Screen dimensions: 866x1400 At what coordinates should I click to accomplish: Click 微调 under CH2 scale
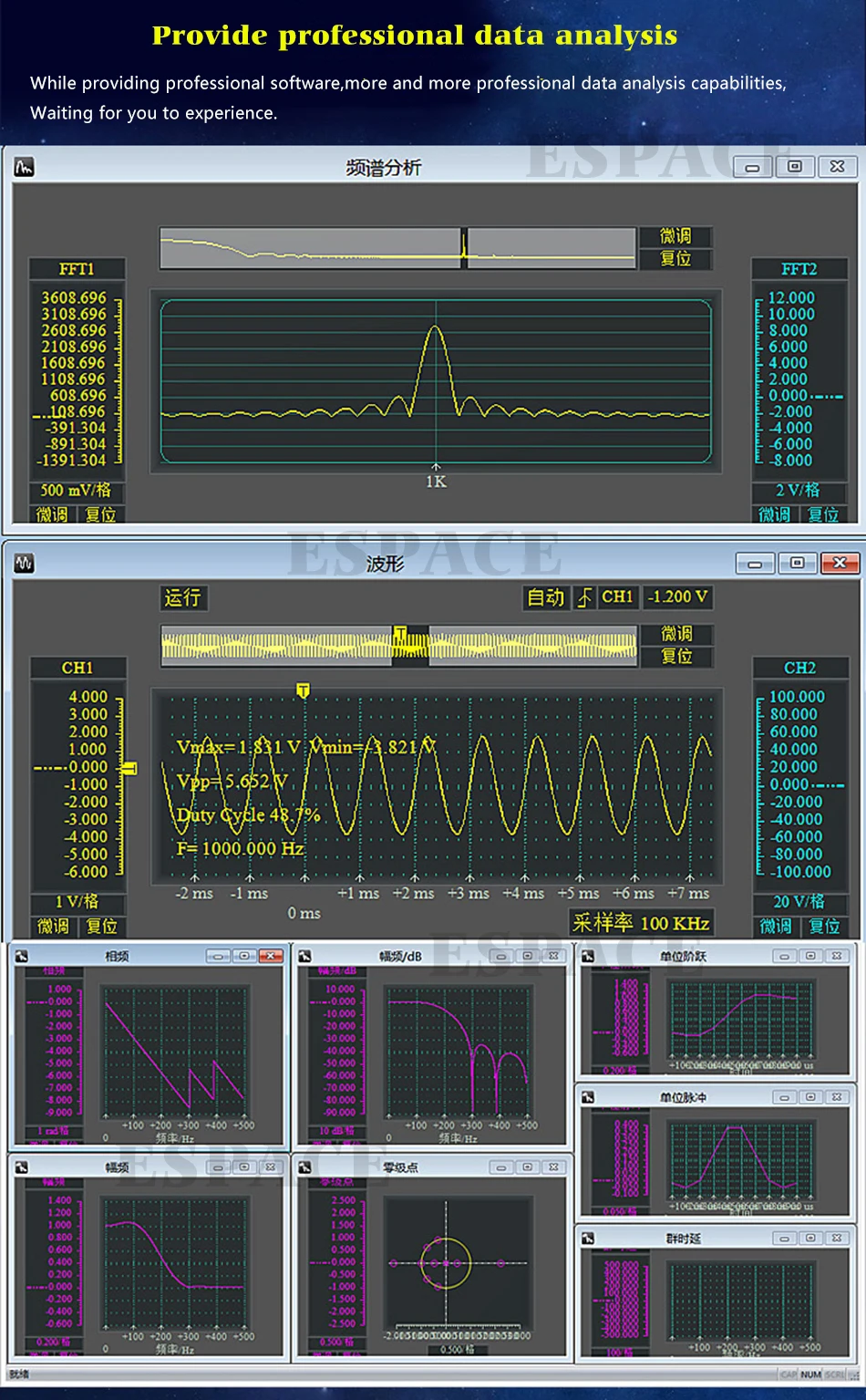pos(776,927)
